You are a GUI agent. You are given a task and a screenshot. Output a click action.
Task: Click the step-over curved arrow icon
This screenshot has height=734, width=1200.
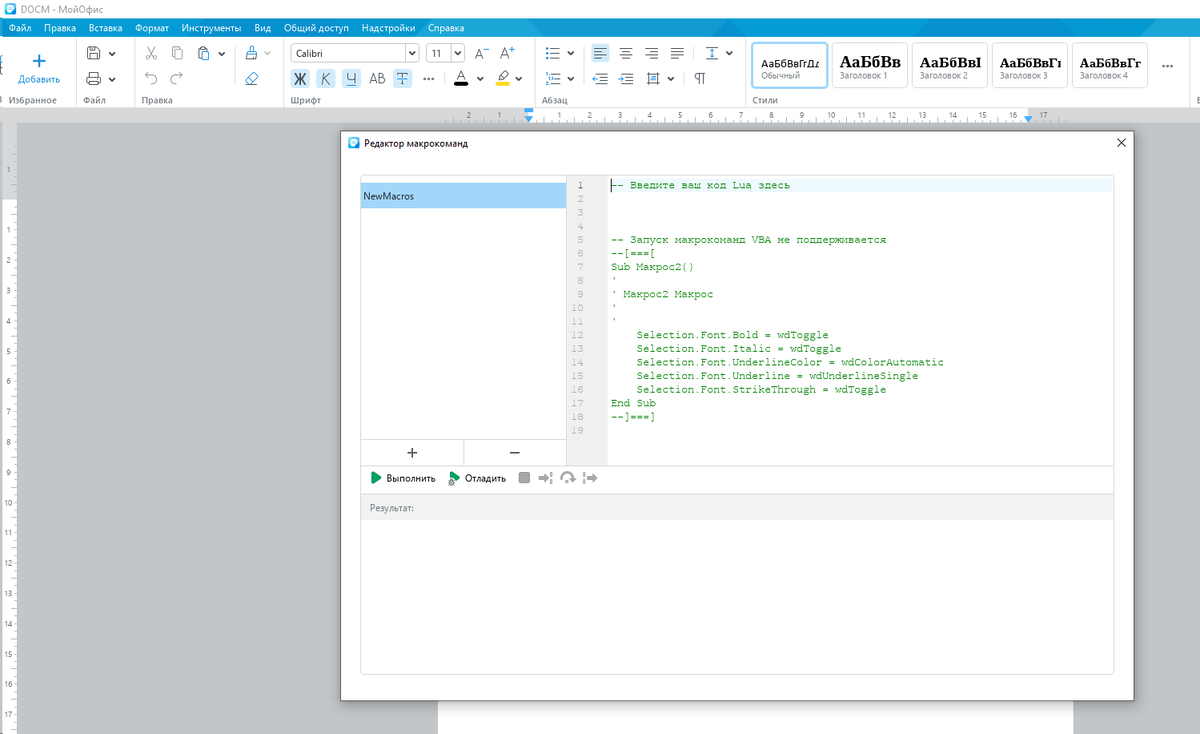click(x=567, y=478)
